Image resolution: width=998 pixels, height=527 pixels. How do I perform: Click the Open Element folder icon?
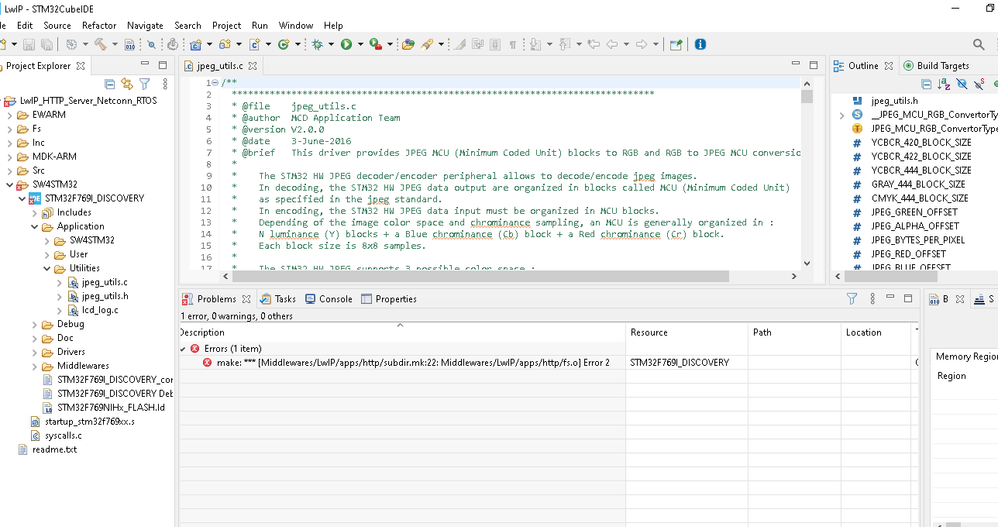[x=409, y=45]
